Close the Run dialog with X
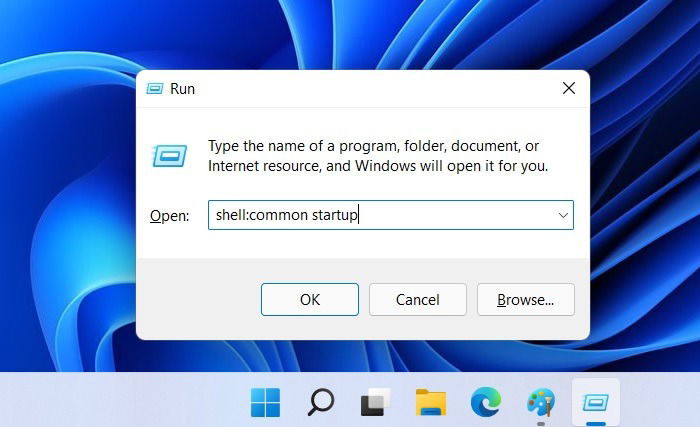This screenshot has width=700, height=427. tap(569, 88)
